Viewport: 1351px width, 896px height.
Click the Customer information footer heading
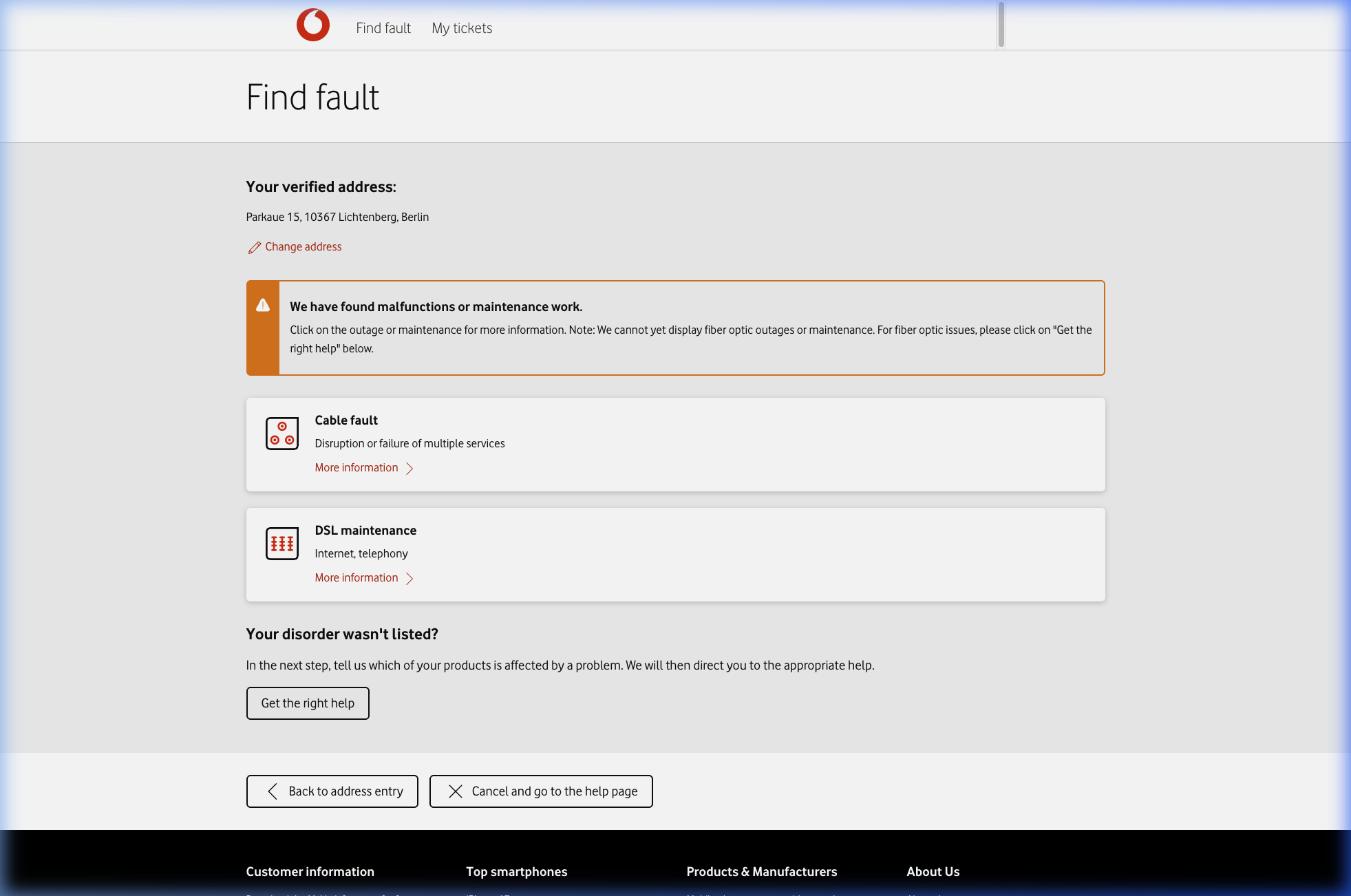coord(310,872)
